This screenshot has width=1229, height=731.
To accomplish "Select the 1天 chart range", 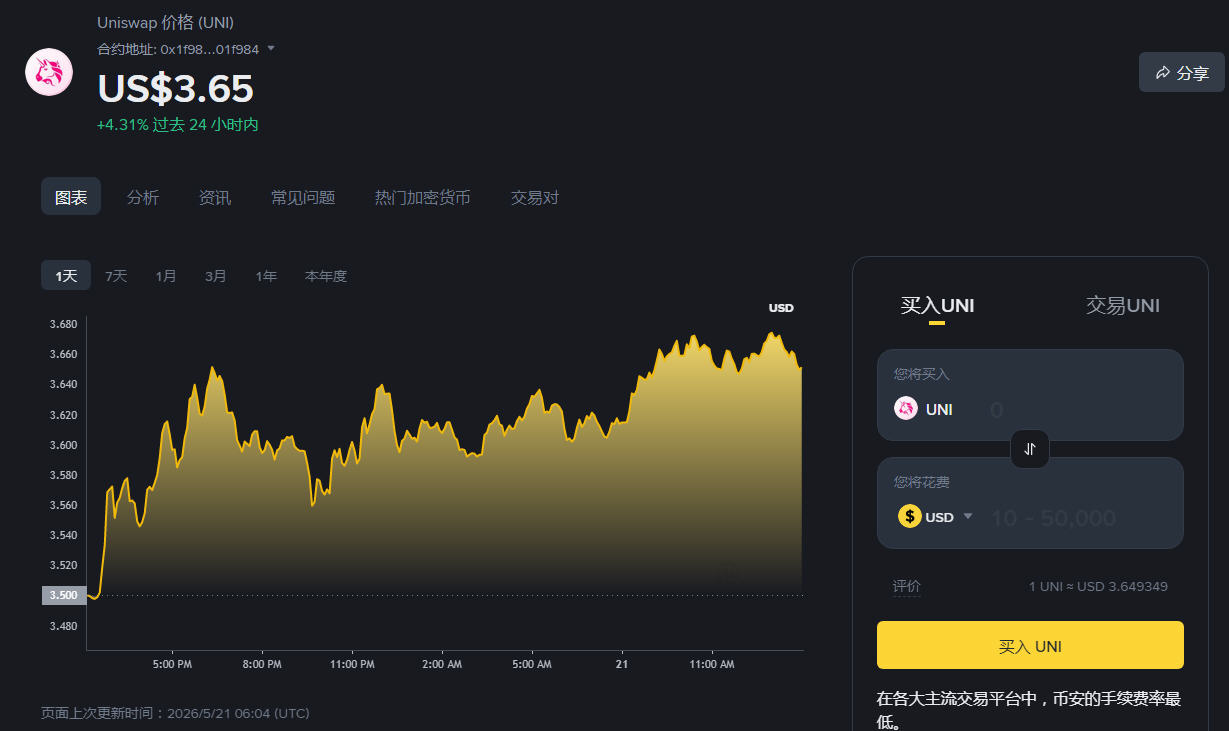I will (x=66, y=276).
